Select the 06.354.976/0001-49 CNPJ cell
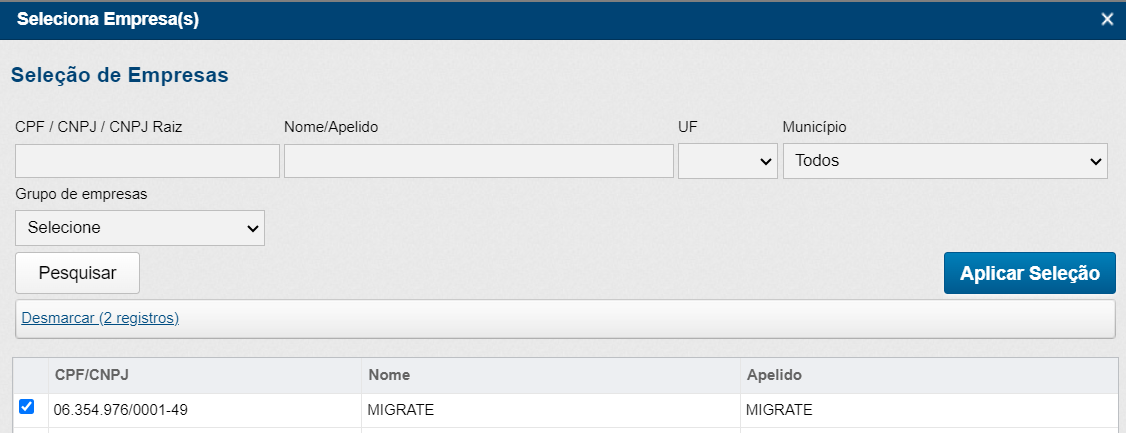This screenshot has width=1126, height=433. (x=120, y=409)
